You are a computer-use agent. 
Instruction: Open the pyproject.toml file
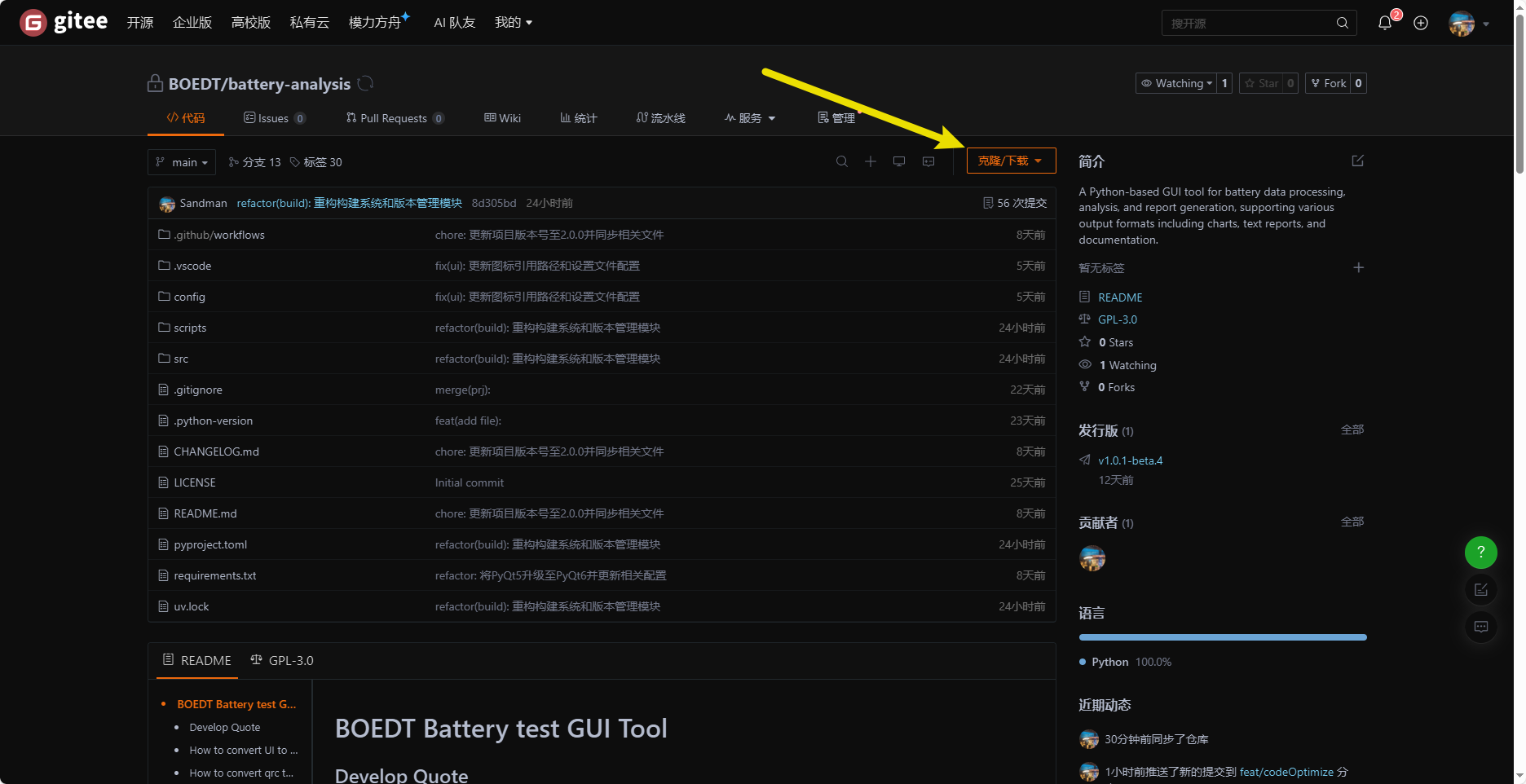(210, 544)
